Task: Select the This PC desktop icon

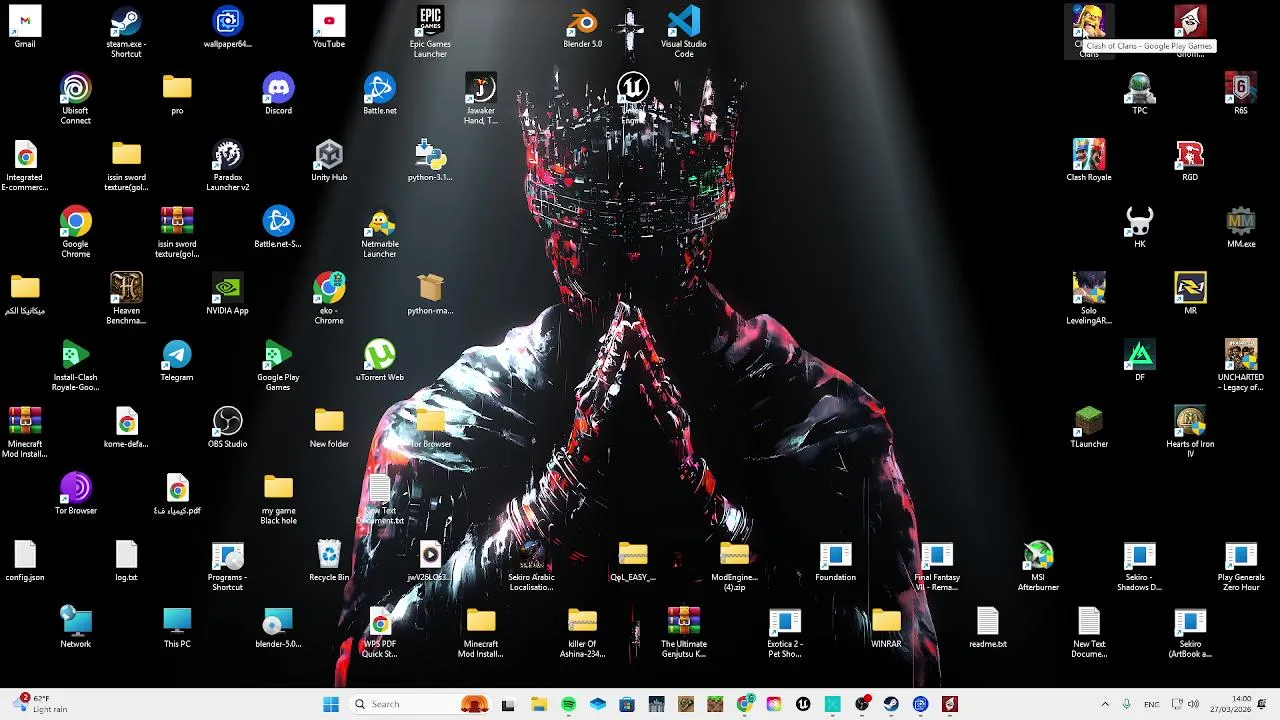Action: coord(177,628)
